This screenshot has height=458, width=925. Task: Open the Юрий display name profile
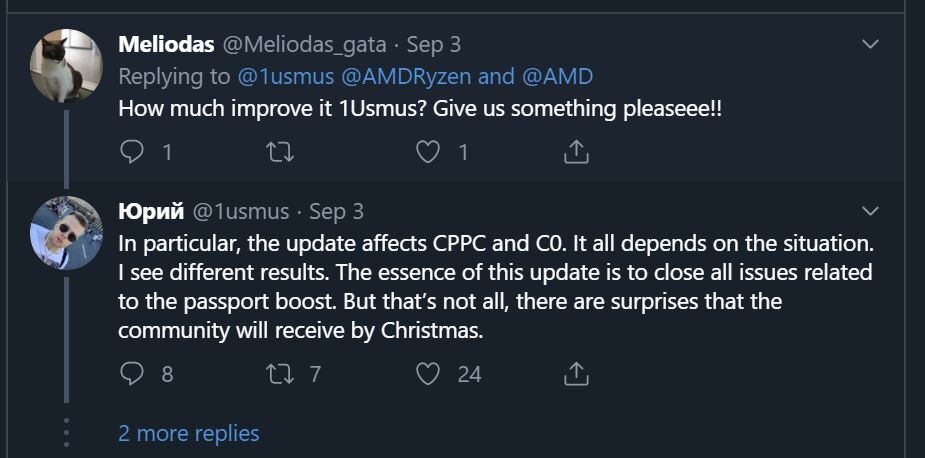[x=152, y=211]
